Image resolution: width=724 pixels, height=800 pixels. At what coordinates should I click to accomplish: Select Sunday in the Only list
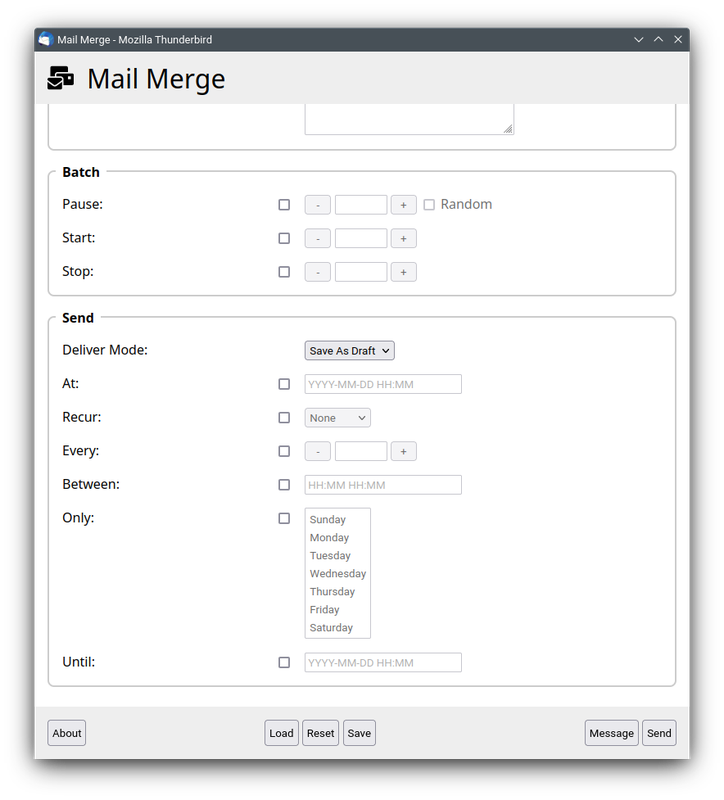338,519
